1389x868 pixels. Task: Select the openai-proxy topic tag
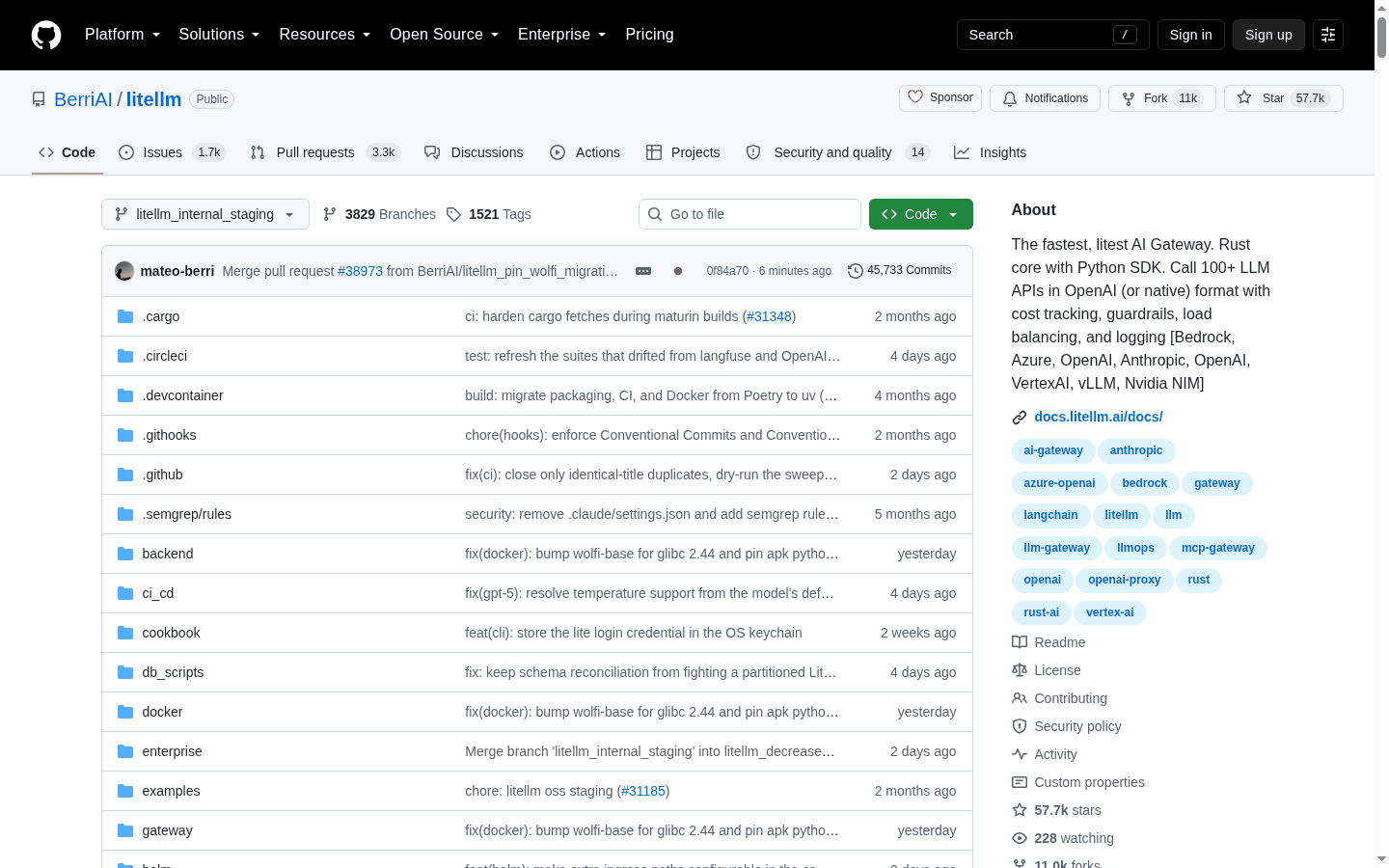click(1125, 580)
